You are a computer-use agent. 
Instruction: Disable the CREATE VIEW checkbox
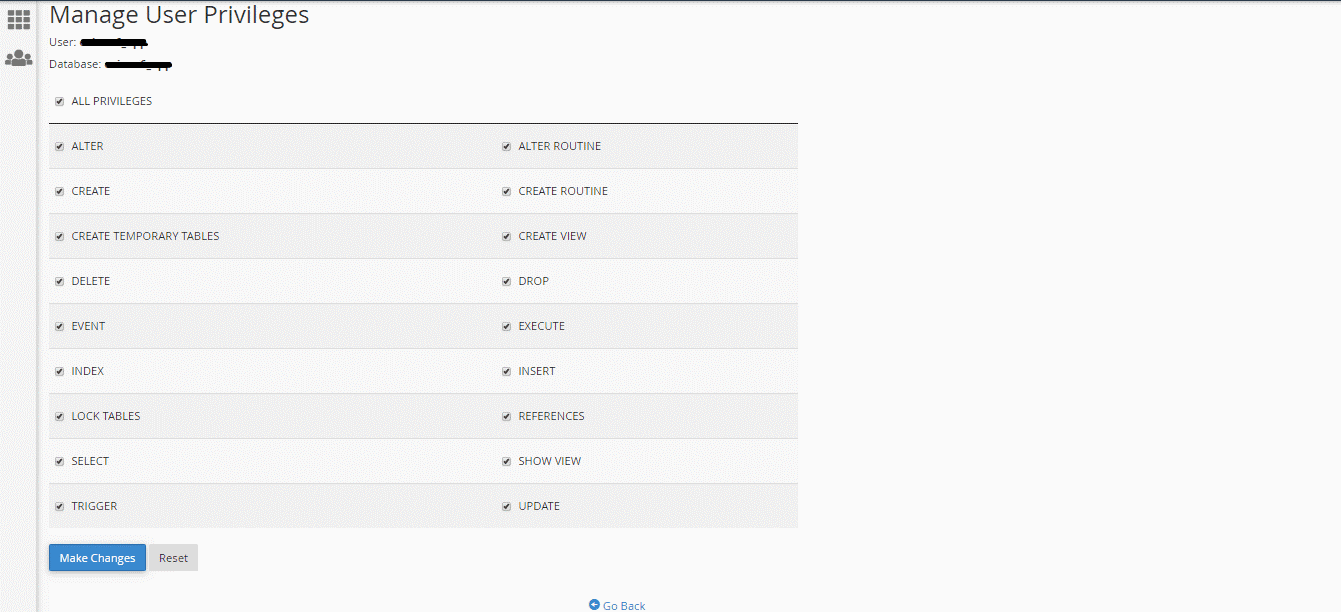click(x=506, y=235)
